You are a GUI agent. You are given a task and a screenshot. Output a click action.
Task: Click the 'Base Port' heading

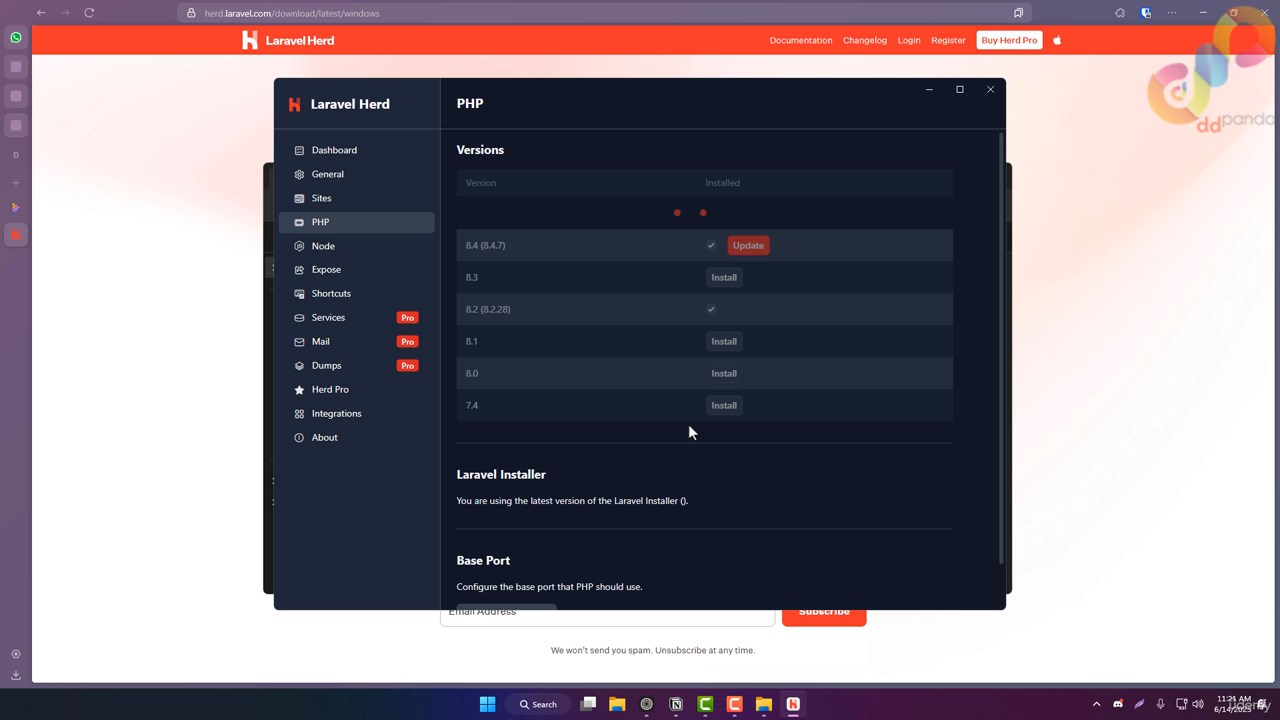(483, 561)
